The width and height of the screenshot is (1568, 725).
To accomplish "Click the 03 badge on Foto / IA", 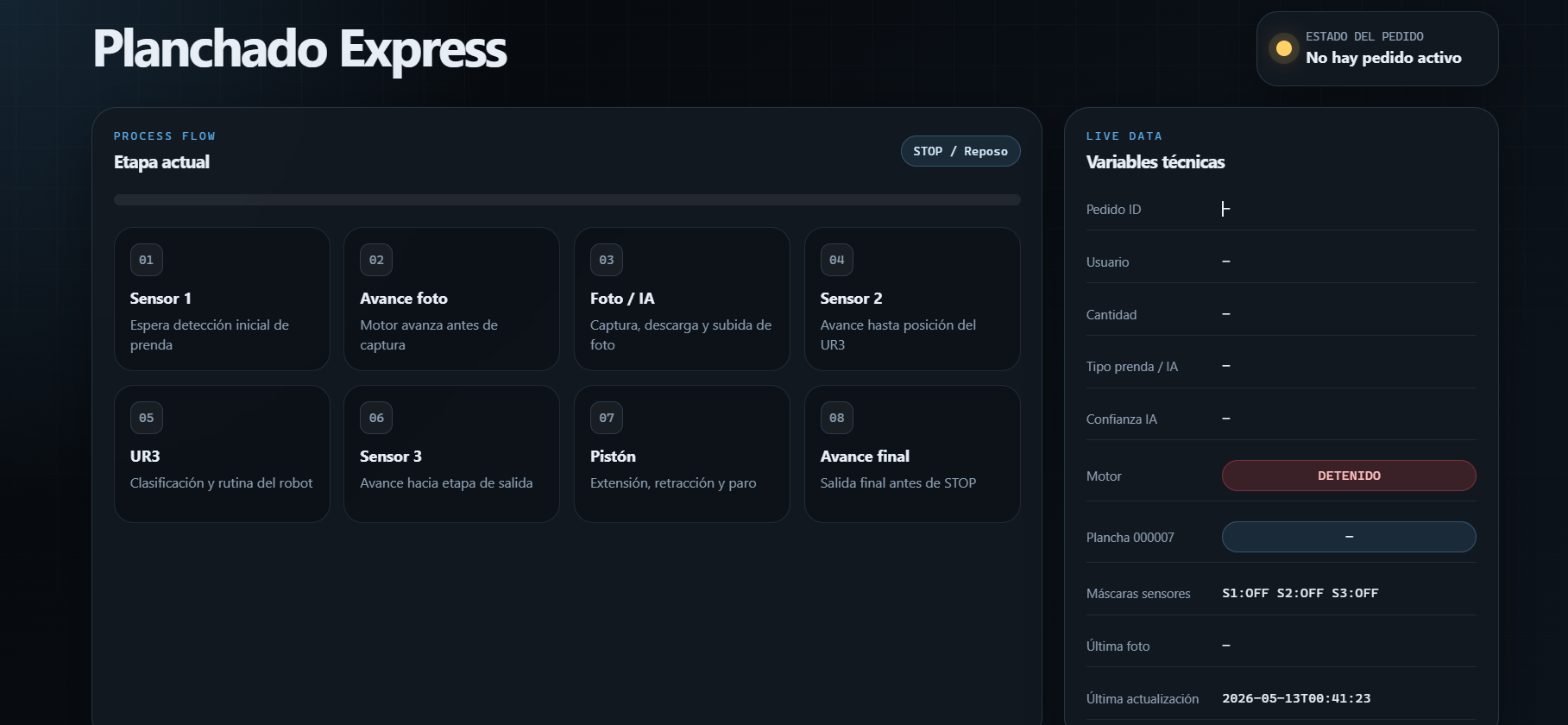I will [607, 260].
